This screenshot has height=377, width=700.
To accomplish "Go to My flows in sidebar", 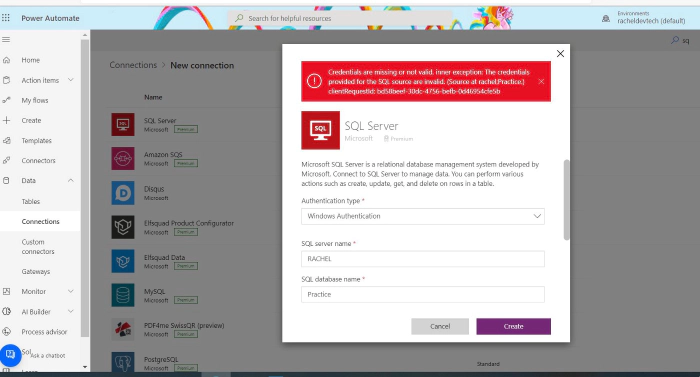I will (35, 101).
